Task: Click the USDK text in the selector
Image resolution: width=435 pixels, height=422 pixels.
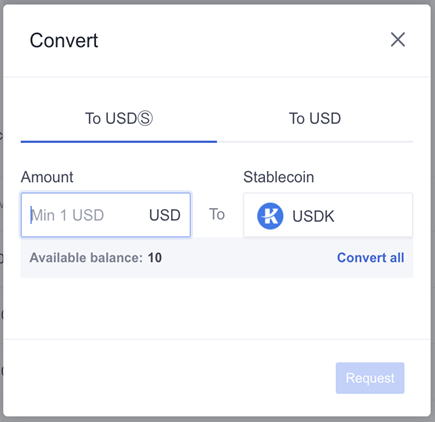Action: [x=313, y=216]
